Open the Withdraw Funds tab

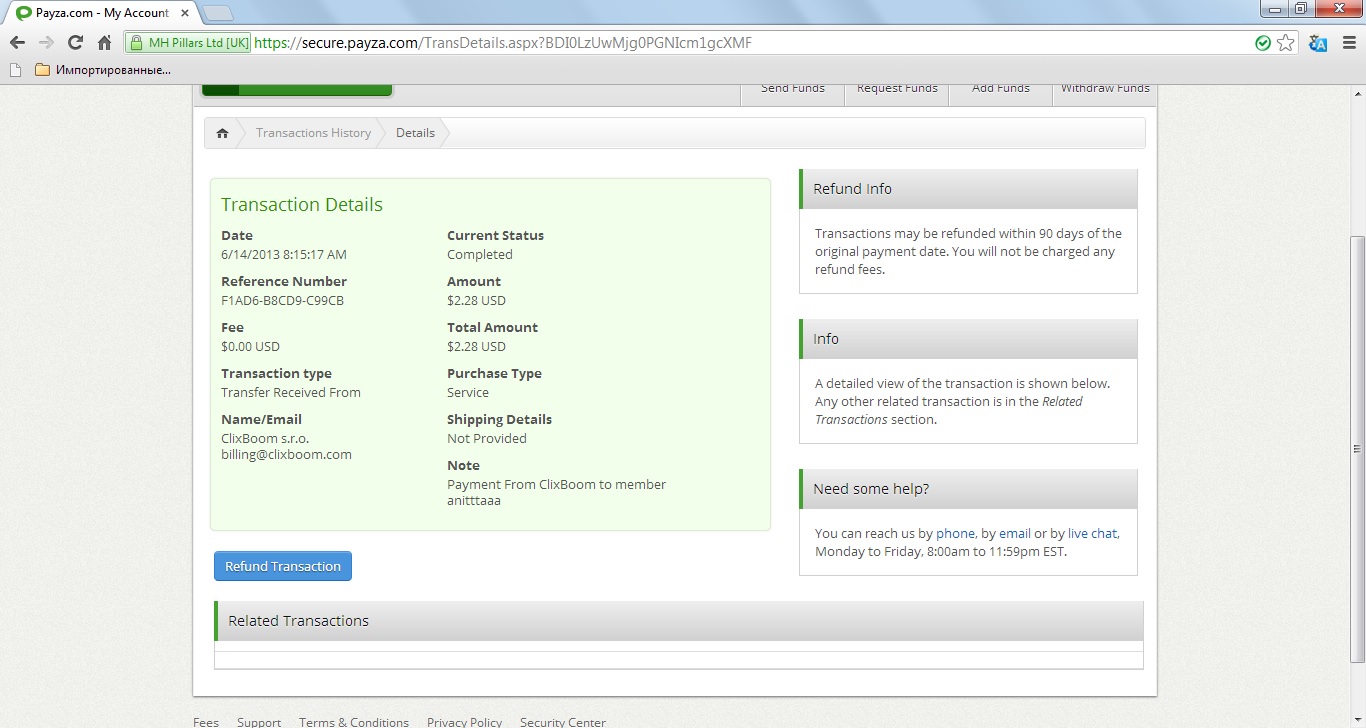click(x=1105, y=90)
